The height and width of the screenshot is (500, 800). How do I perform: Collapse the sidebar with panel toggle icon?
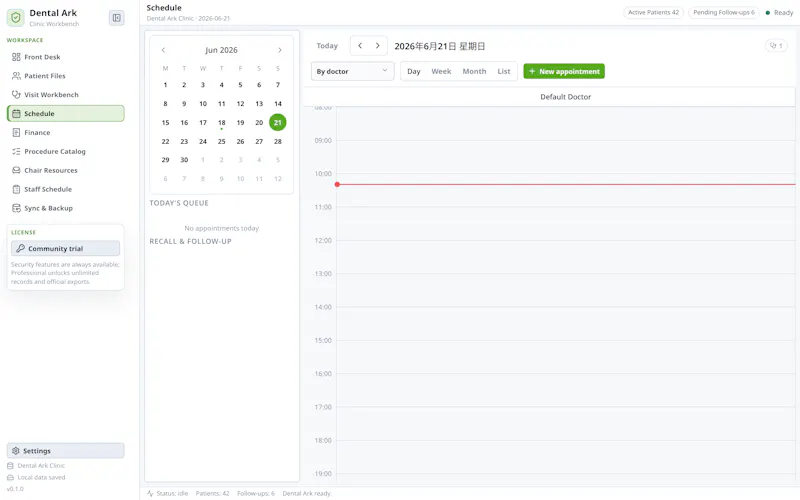point(116,18)
